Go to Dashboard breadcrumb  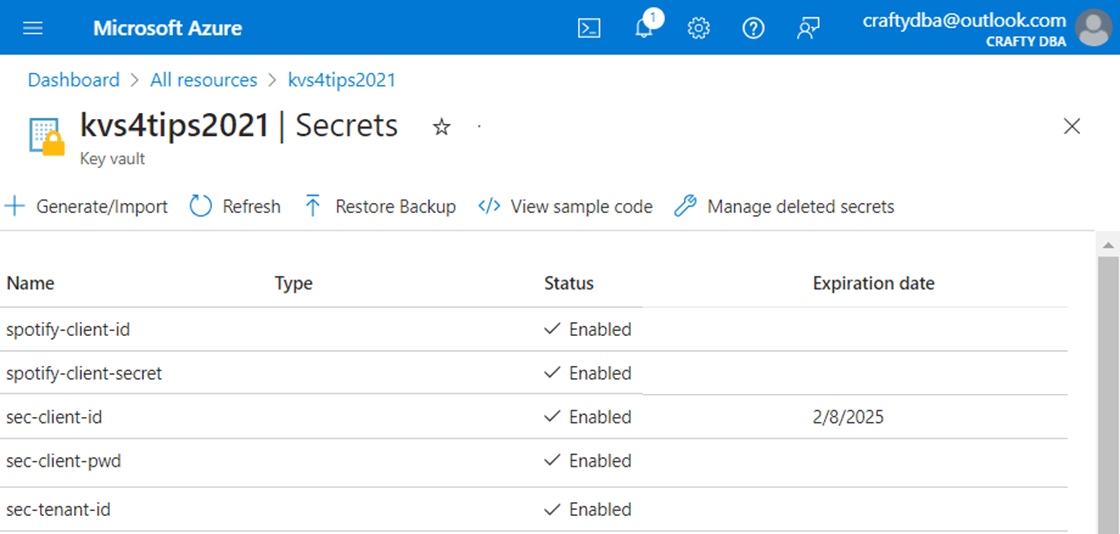pos(73,80)
